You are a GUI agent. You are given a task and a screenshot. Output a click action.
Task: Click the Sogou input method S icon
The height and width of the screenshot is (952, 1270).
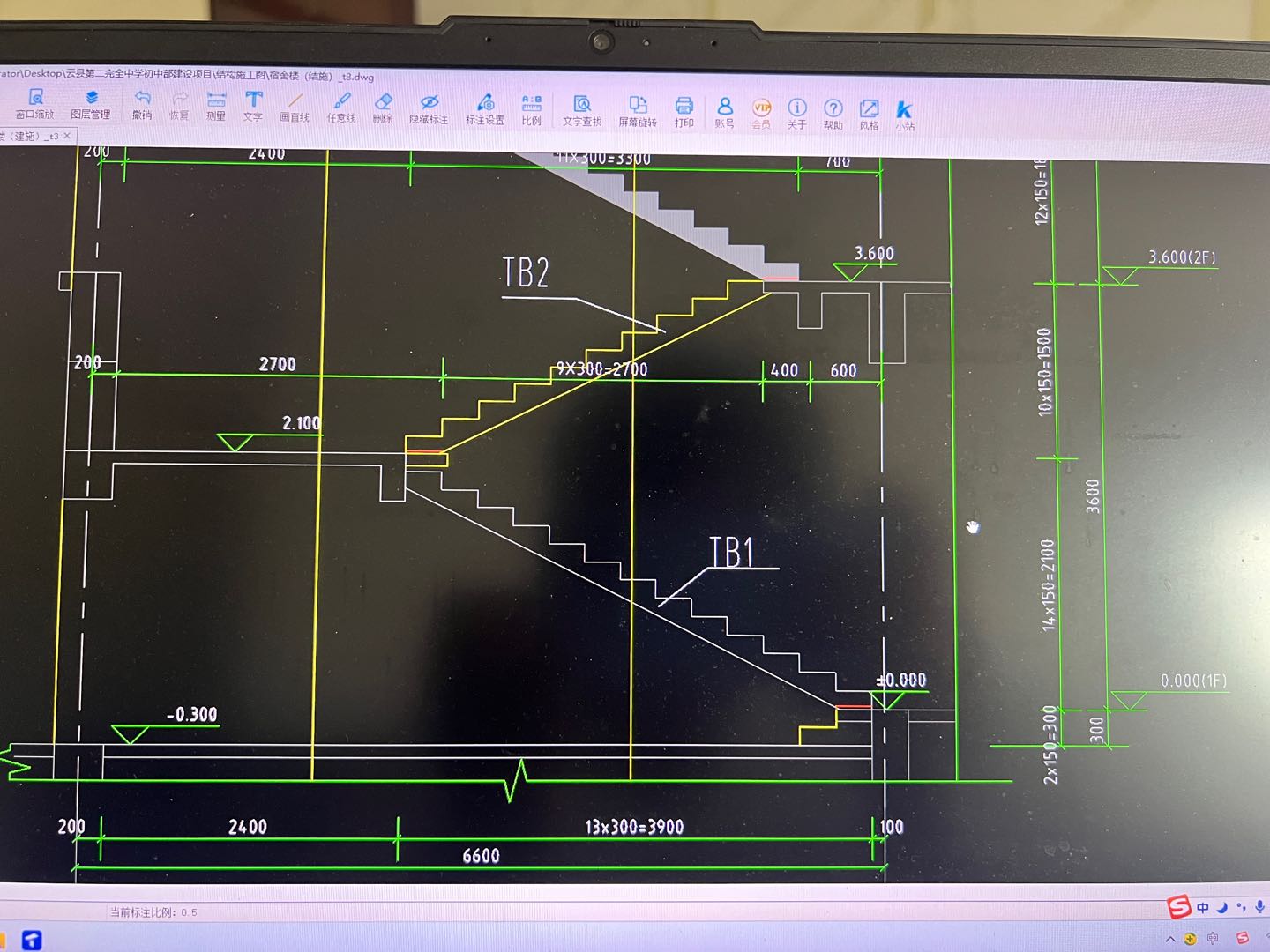pos(1179,906)
